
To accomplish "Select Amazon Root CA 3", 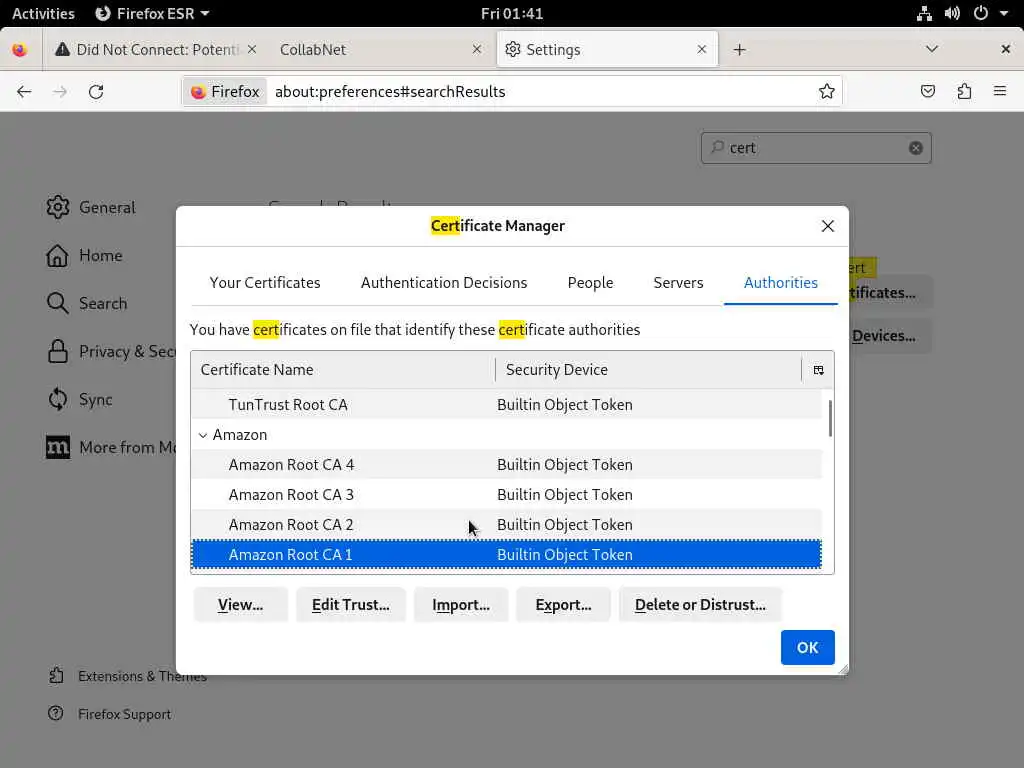I will [x=506, y=494].
